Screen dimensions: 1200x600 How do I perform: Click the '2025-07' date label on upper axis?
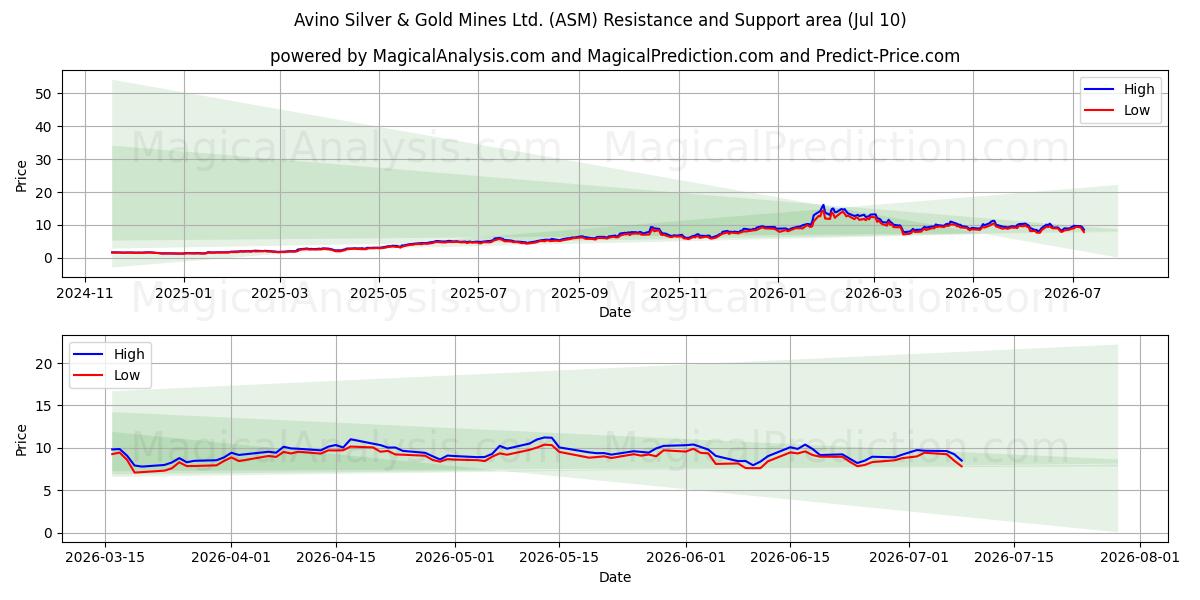478,293
